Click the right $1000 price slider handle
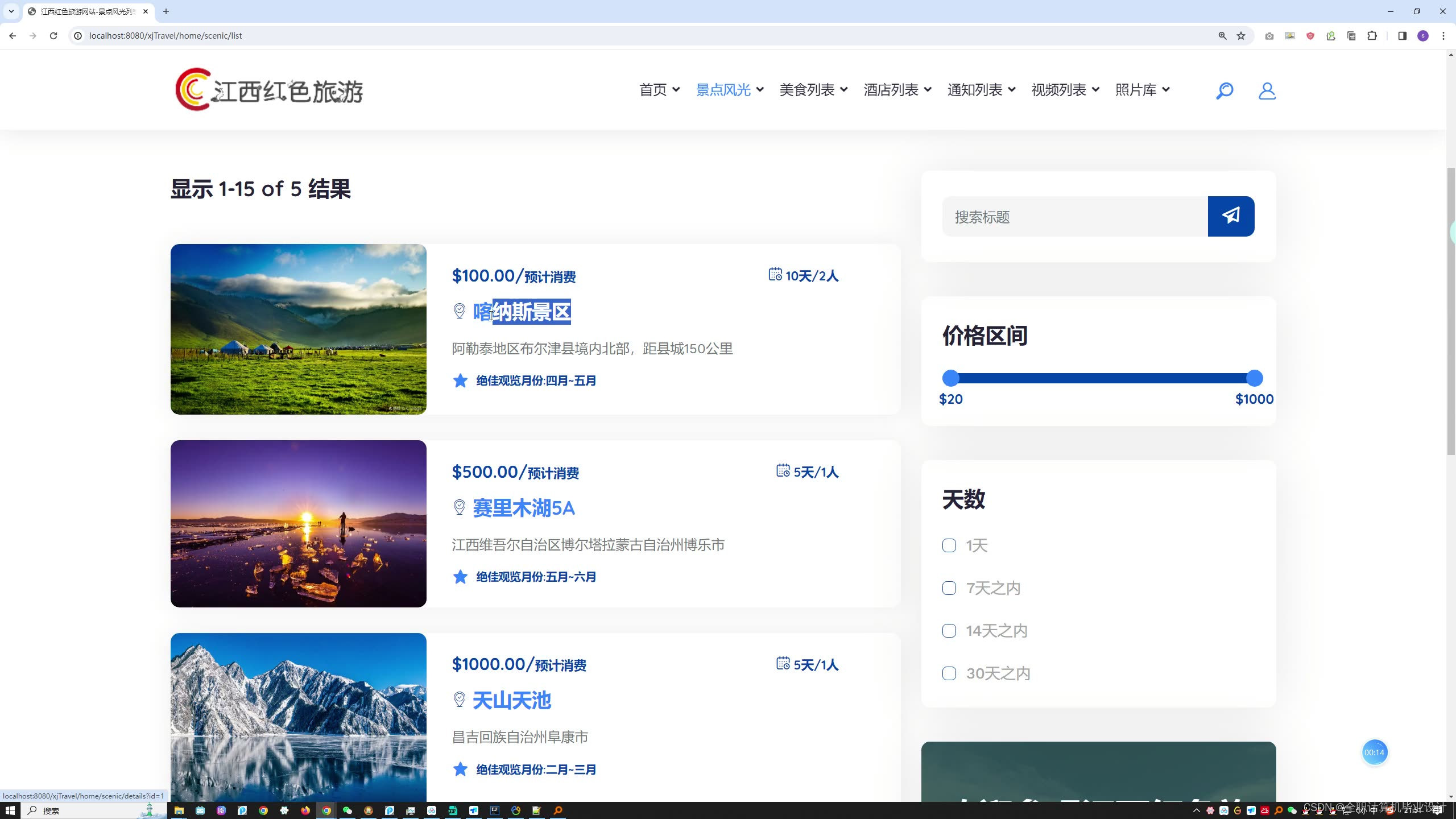Viewport: 1456px width, 819px height. (x=1254, y=378)
